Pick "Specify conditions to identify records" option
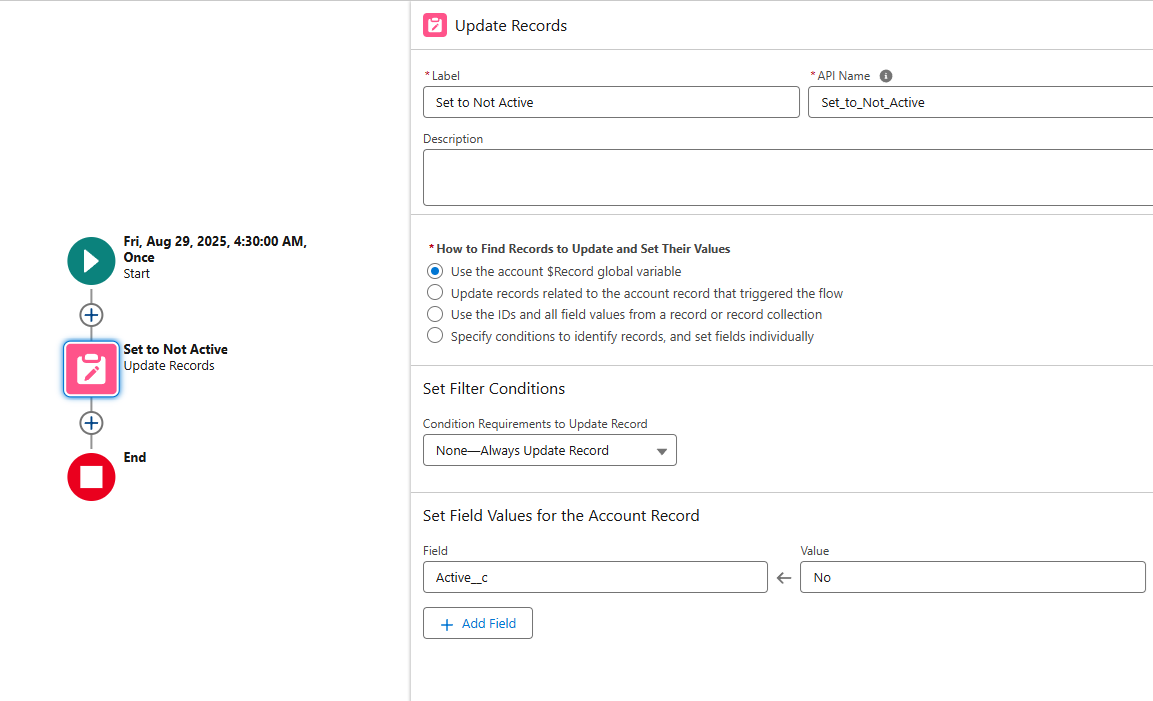Screen dimensions: 1153x701 coord(435,336)
